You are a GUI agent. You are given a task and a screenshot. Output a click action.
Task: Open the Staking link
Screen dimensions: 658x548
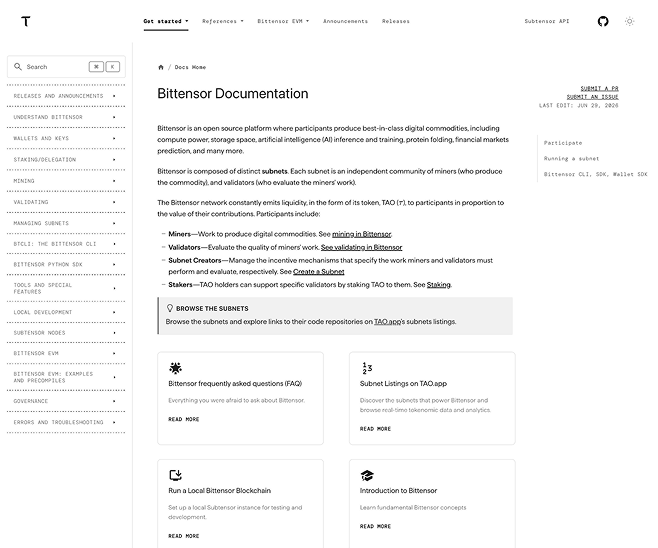coord(439,284)
